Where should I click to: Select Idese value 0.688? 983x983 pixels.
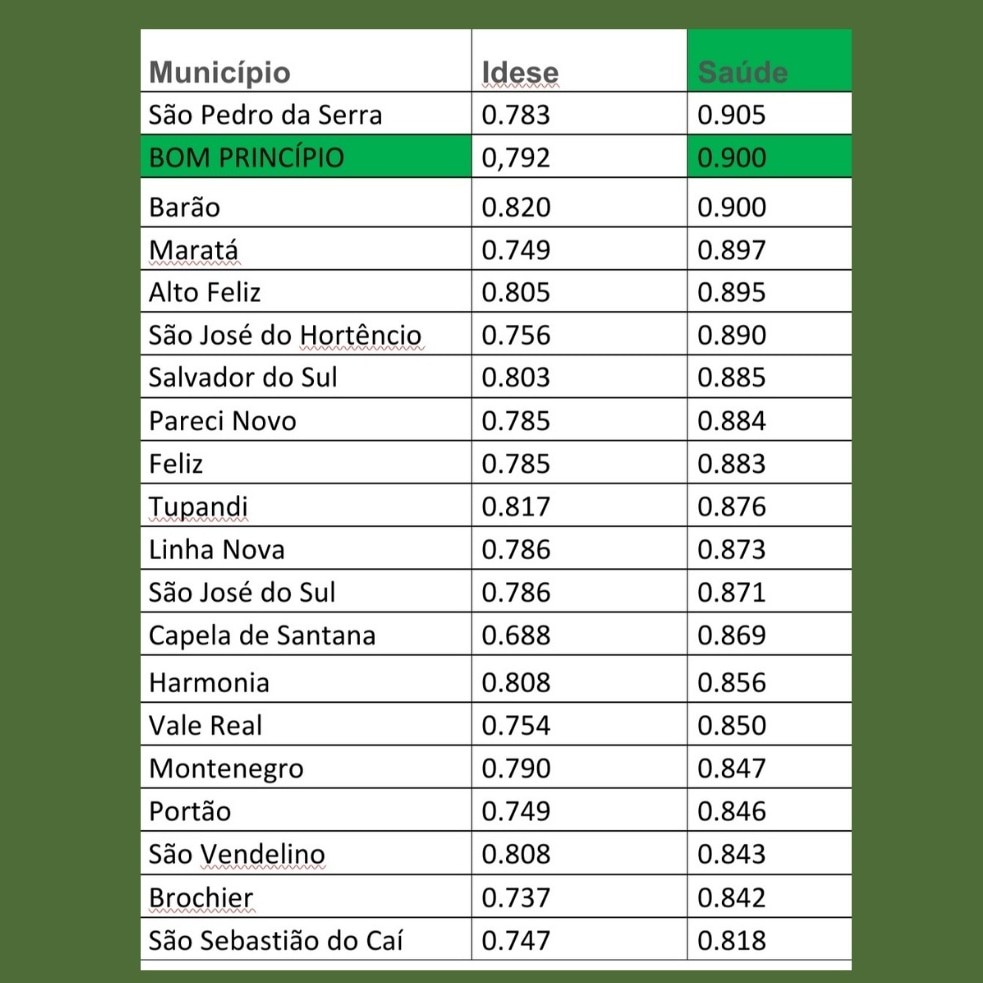tap(516, 636)
